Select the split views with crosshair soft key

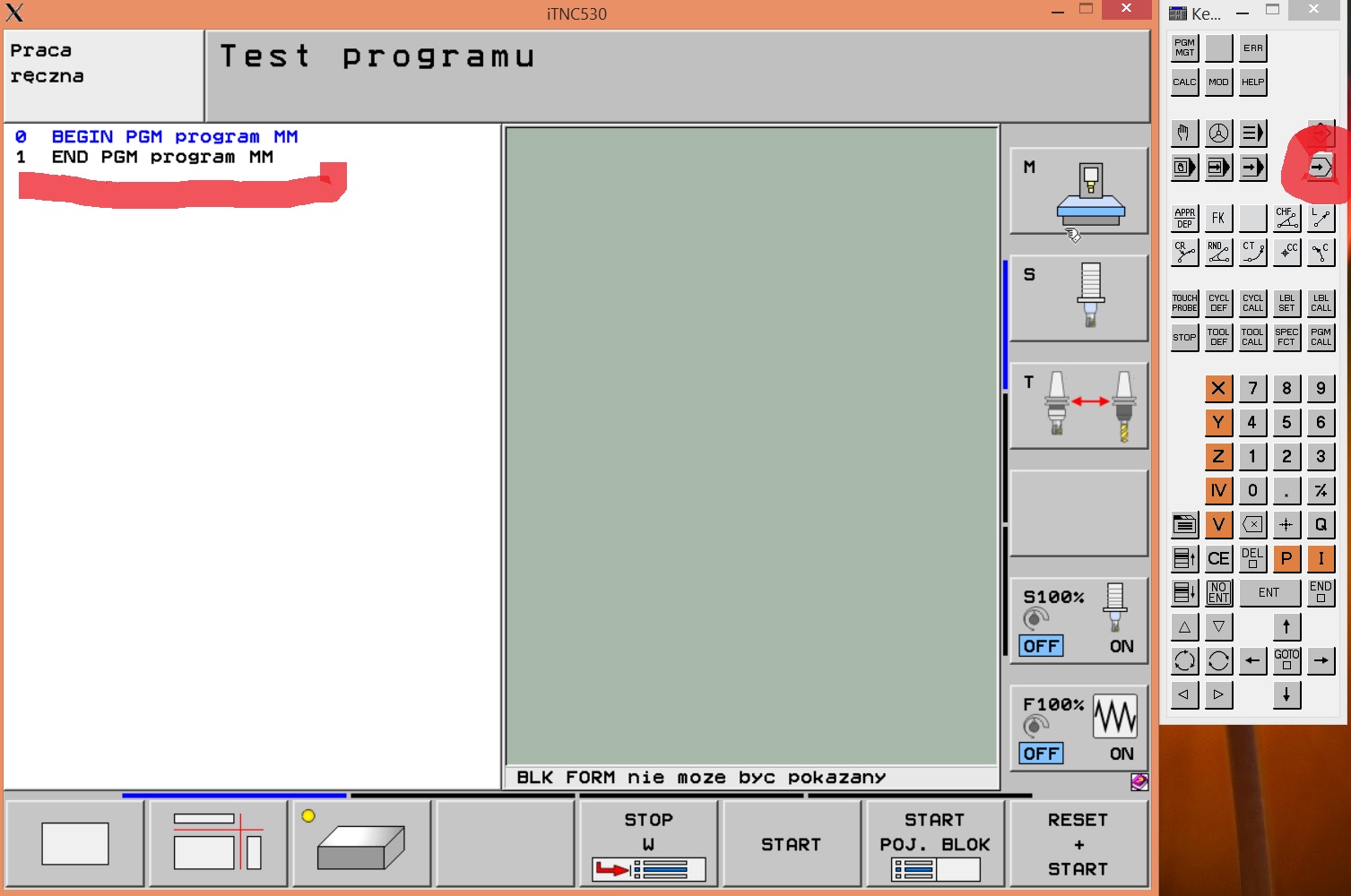(218, 844)
